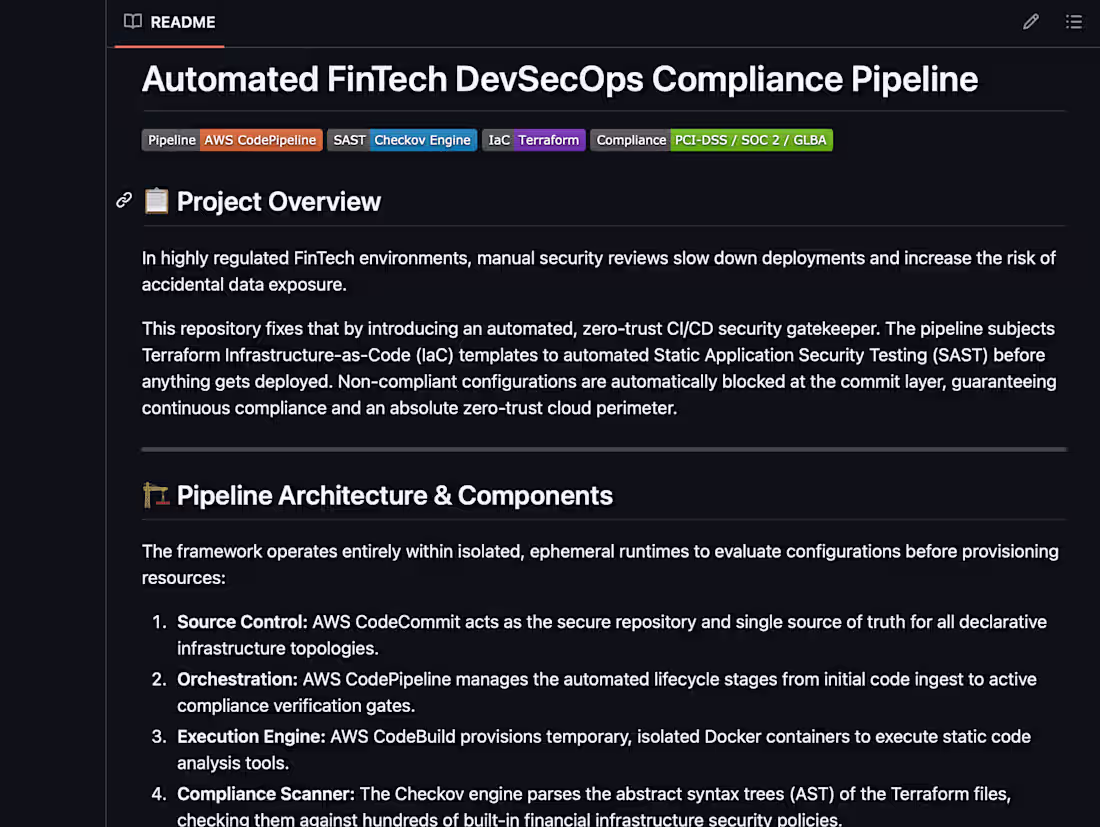Click paragraph starting 'This repository fixes that'

coord(599,368)
